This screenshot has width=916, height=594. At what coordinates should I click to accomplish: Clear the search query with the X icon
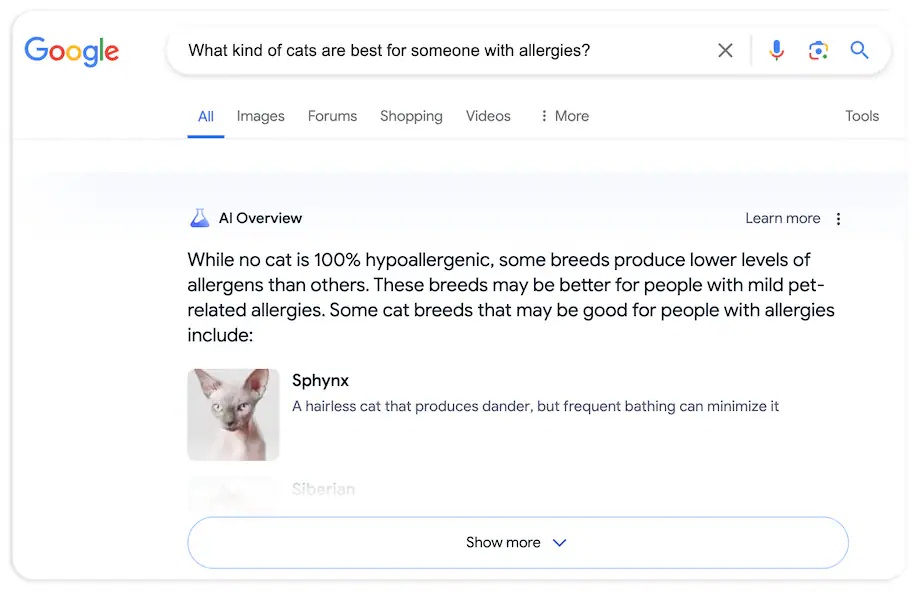(725, 50)
